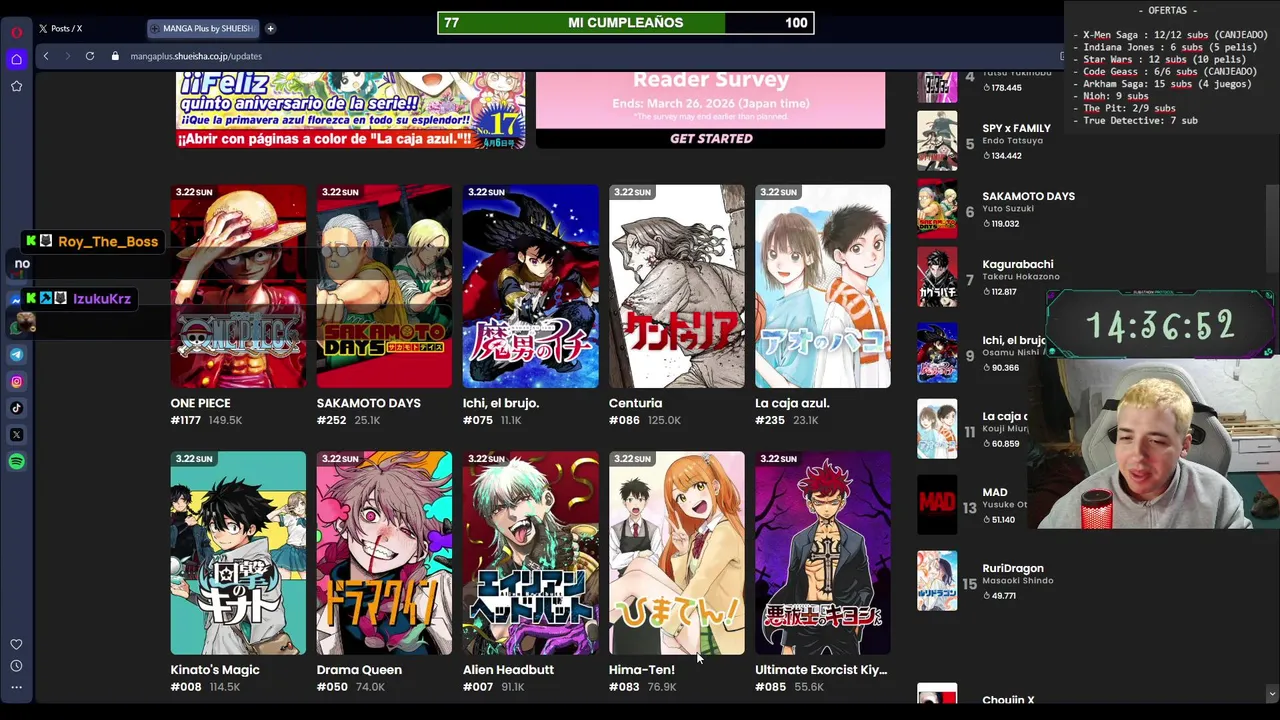This screenshot has width=1280, height=720.
Task: Go back with the browser back arrow
Action: pos(46,56)
